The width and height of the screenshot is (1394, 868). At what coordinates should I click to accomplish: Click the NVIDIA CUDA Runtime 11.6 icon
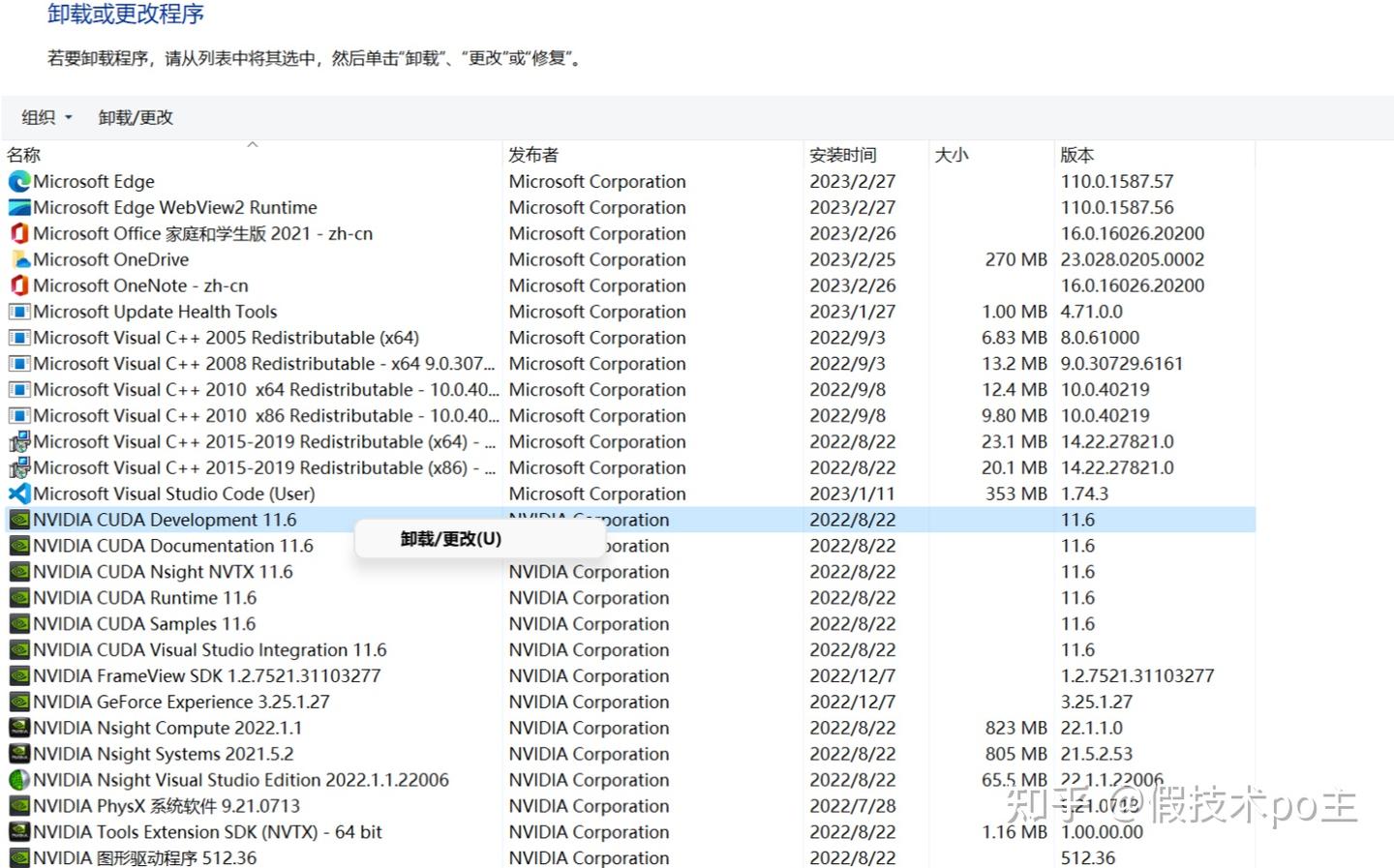pyautogui.click(x=19, y=598)
